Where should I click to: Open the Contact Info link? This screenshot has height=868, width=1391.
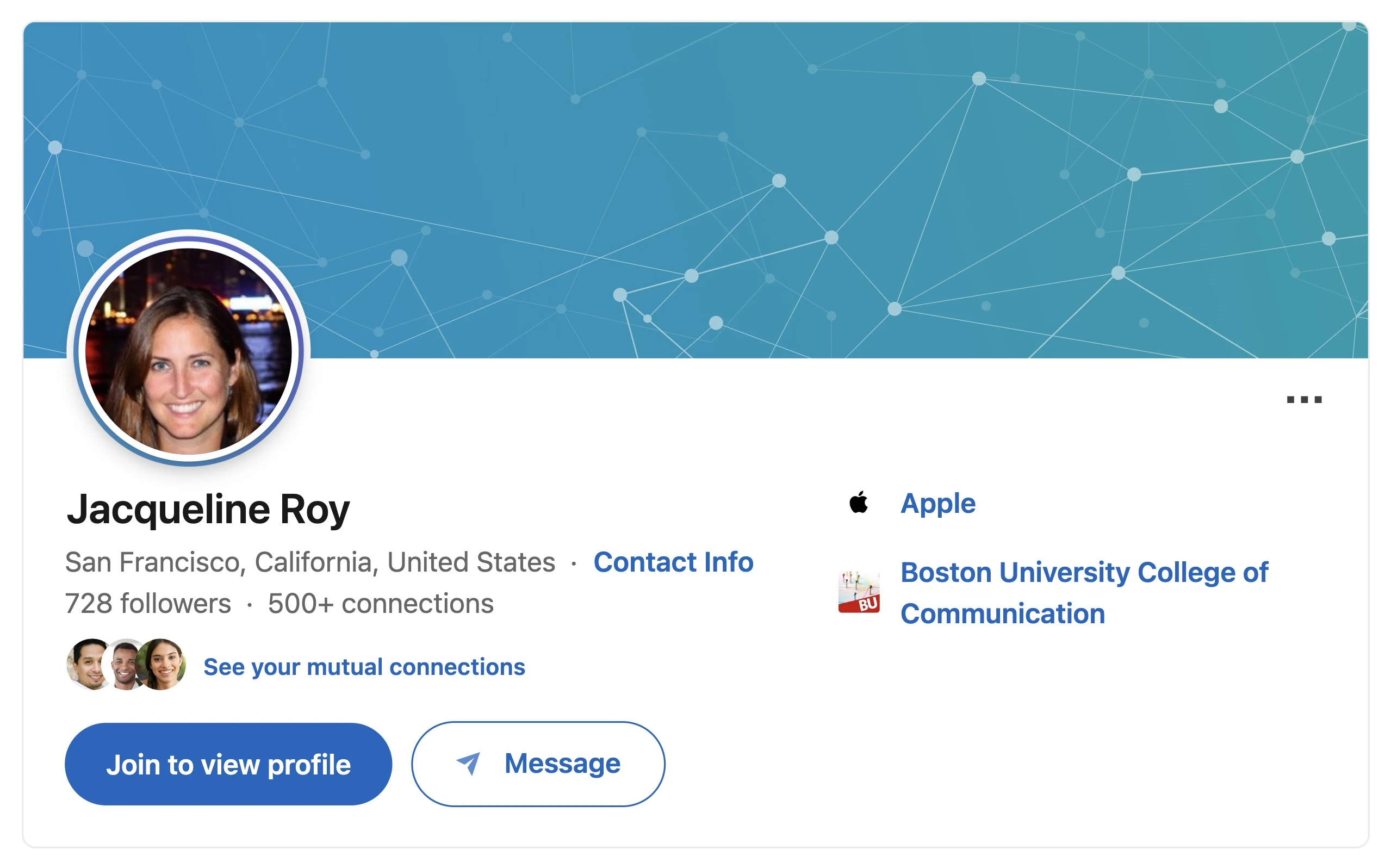[x=673, y=562]
